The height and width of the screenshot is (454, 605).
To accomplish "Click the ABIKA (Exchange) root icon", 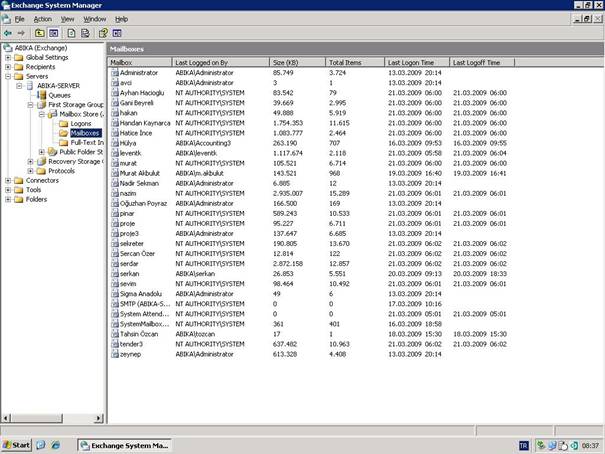I will (8, 48).
